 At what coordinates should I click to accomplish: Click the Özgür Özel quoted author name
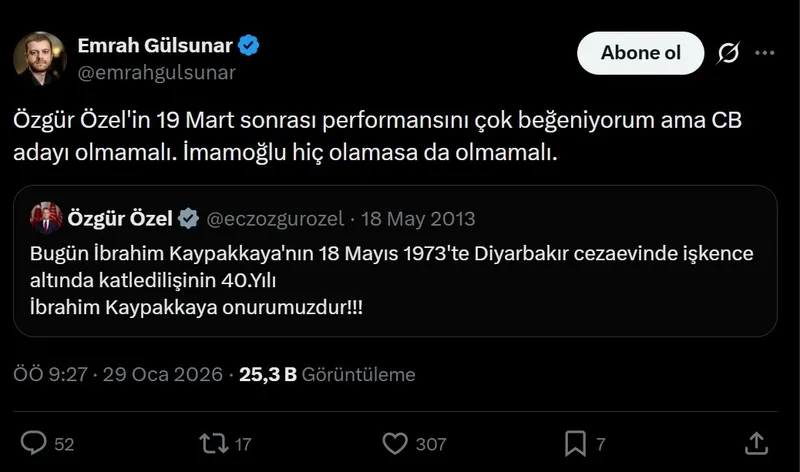pyautogui.click(x=120, y=218)
